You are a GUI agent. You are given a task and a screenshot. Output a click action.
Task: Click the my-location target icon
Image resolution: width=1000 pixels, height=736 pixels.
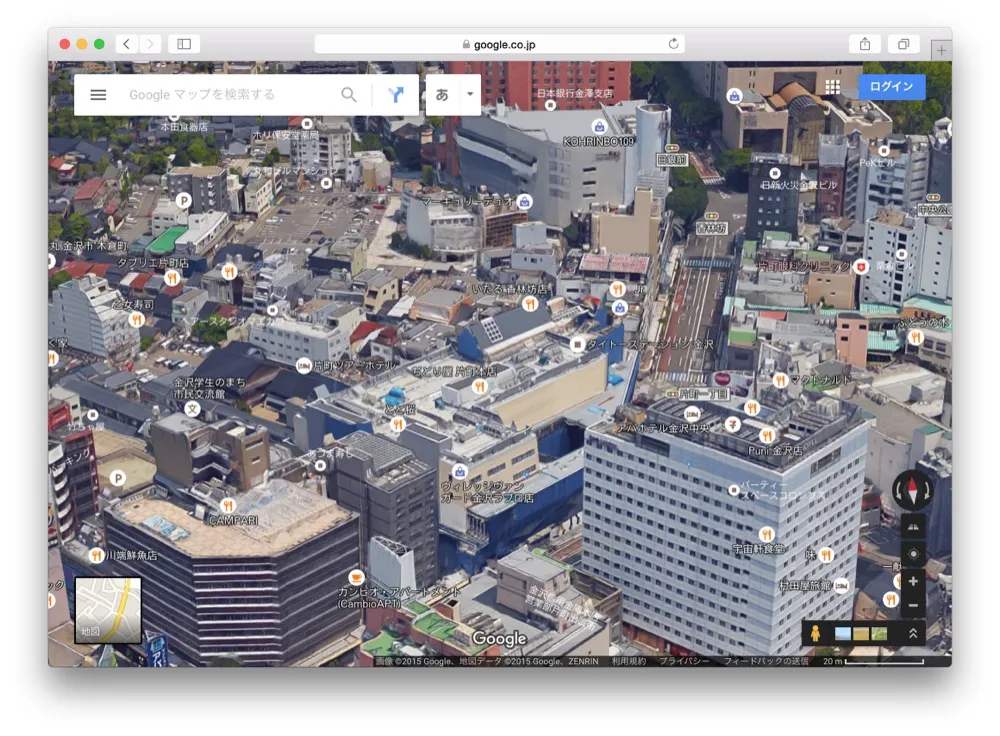tap(915, 552)
